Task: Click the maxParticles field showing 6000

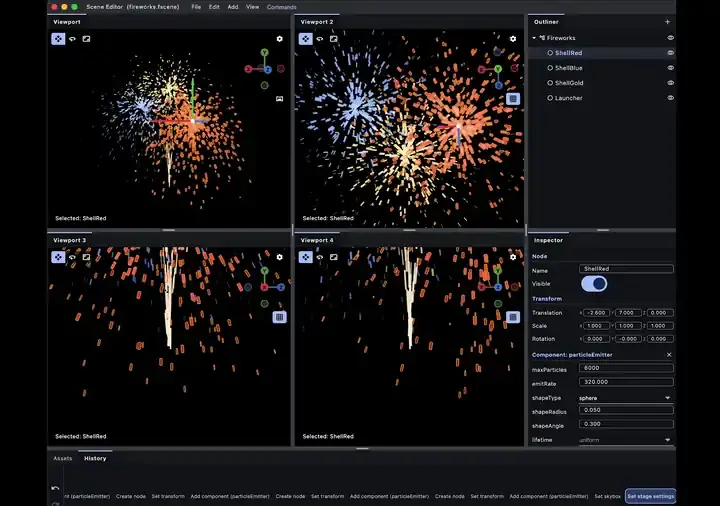Action: [x=626, y=368]
